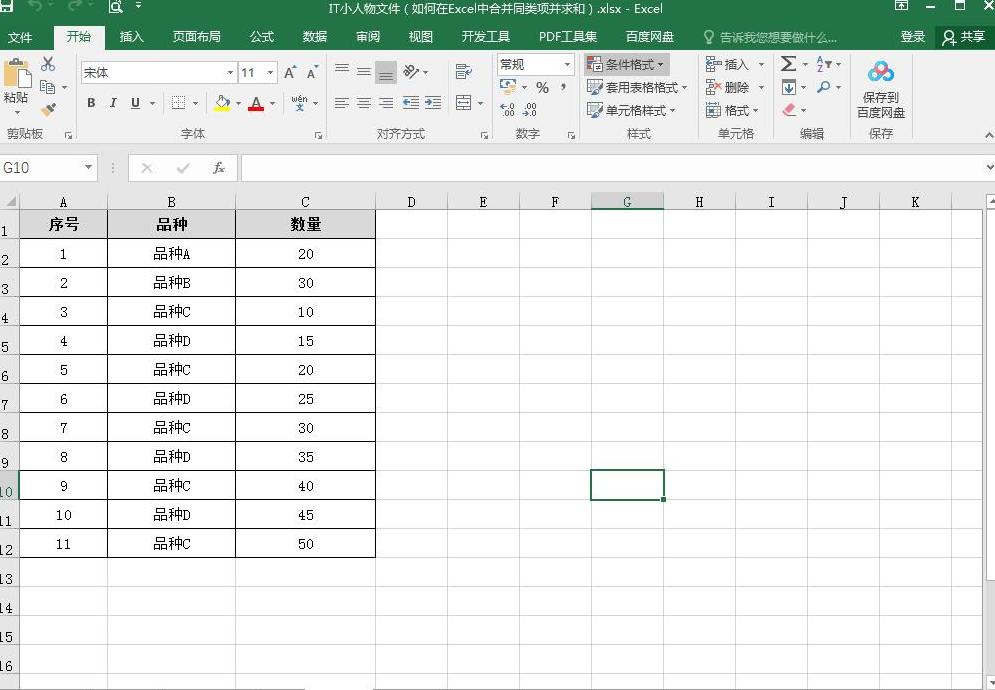Open the Merge and Center dropdown arrow

point(480,103)
